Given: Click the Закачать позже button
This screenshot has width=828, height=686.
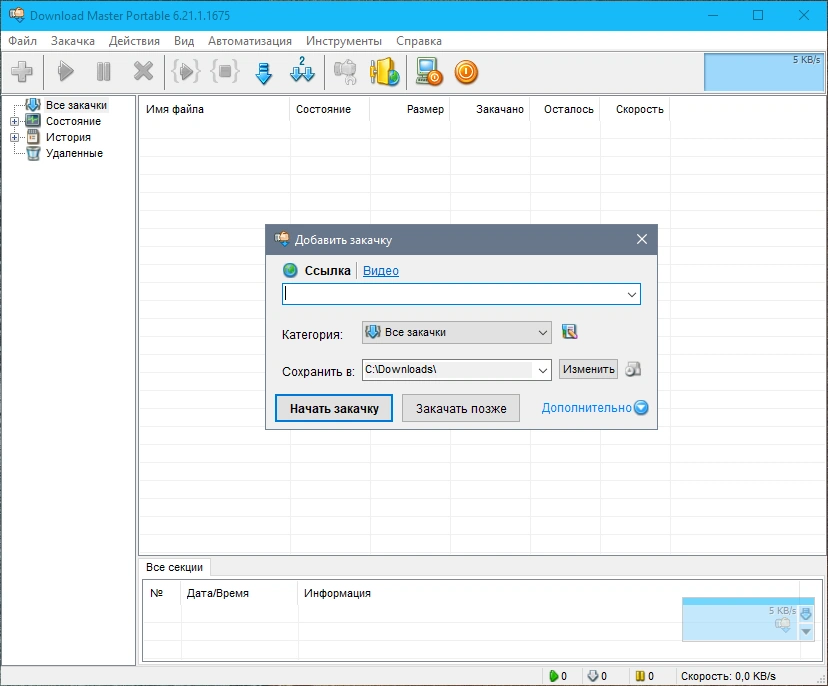Looking at the screenshot, I should [461, 408].
